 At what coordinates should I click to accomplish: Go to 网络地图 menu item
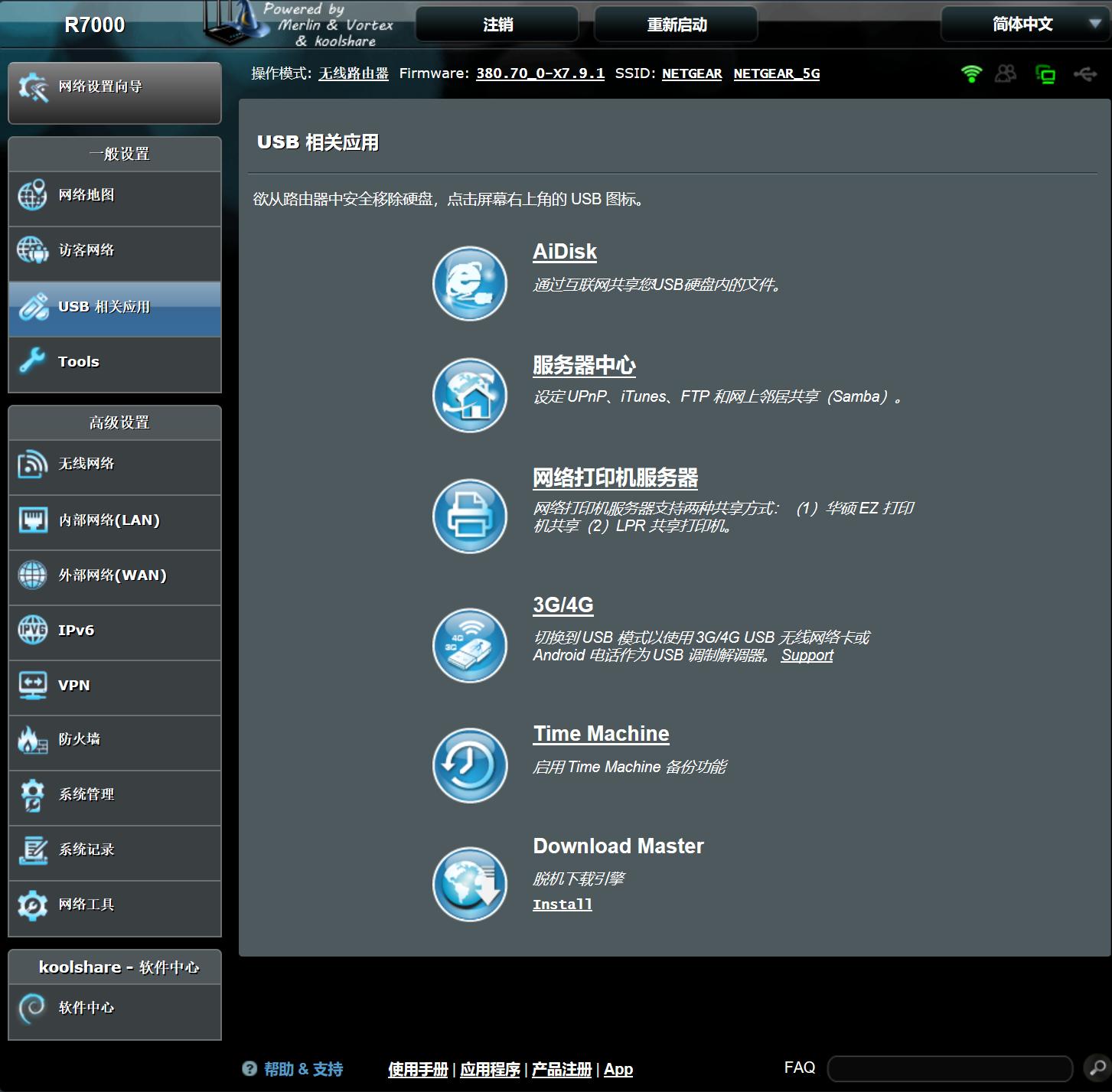pos(115,199)
